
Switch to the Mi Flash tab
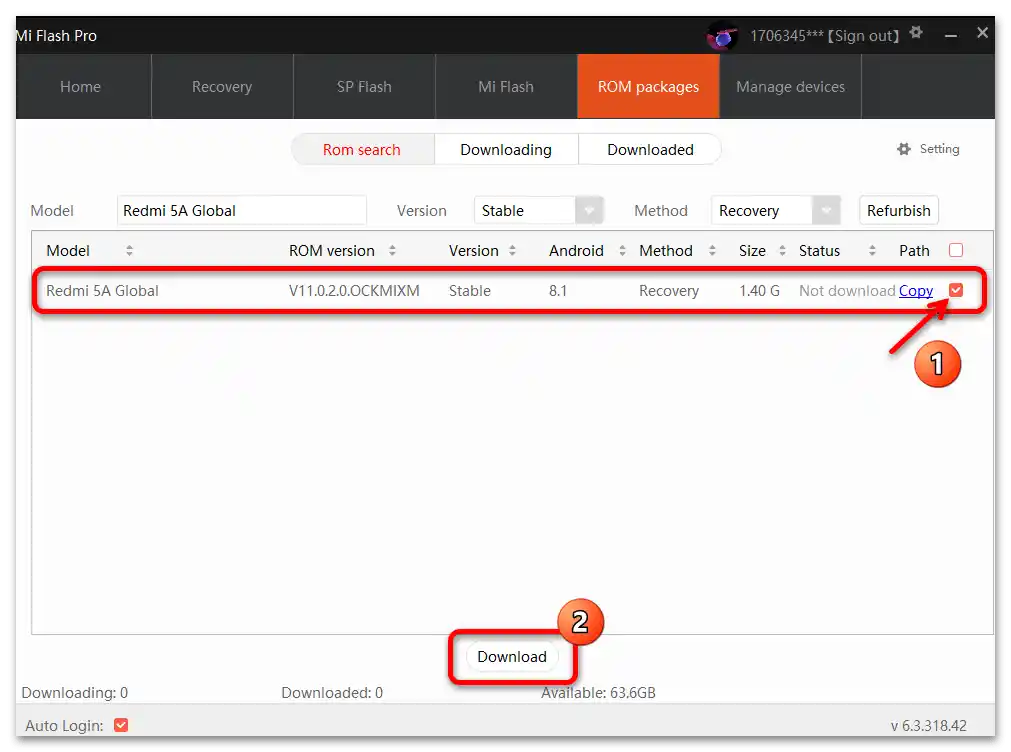coord(506,86)
